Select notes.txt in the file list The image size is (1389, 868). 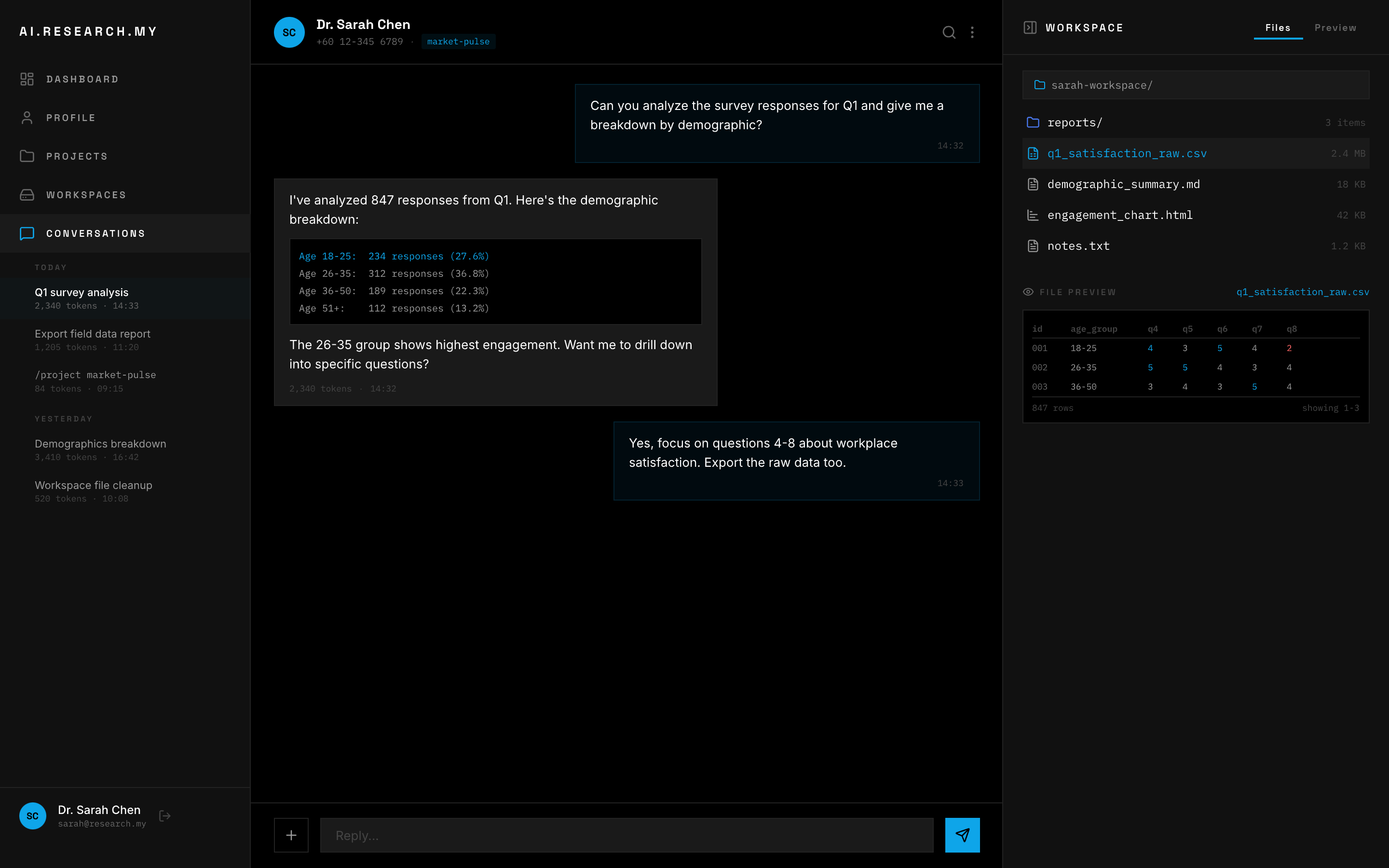(x=1078, y=246)
